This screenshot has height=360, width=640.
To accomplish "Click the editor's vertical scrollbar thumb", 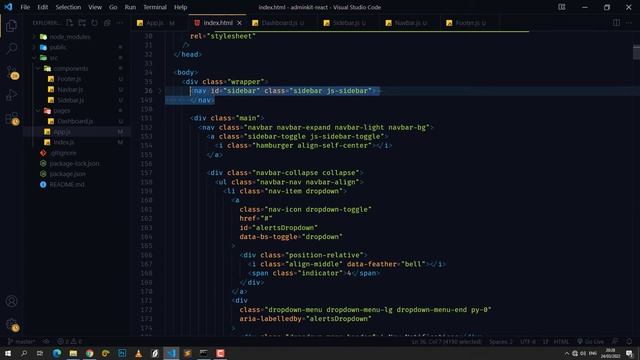I will (x=636, y=52).
